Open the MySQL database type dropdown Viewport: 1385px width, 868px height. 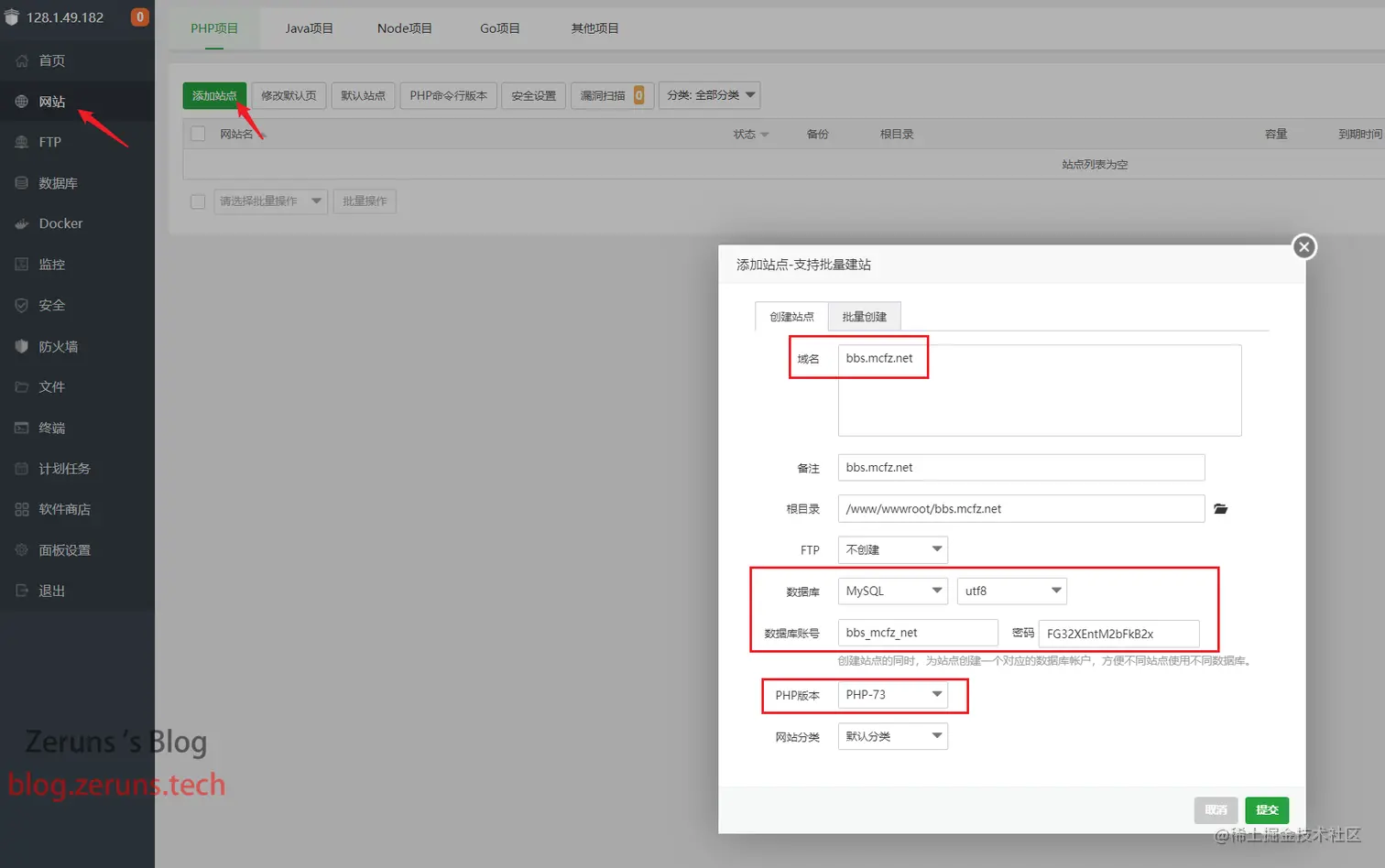[x=893, y=591]
